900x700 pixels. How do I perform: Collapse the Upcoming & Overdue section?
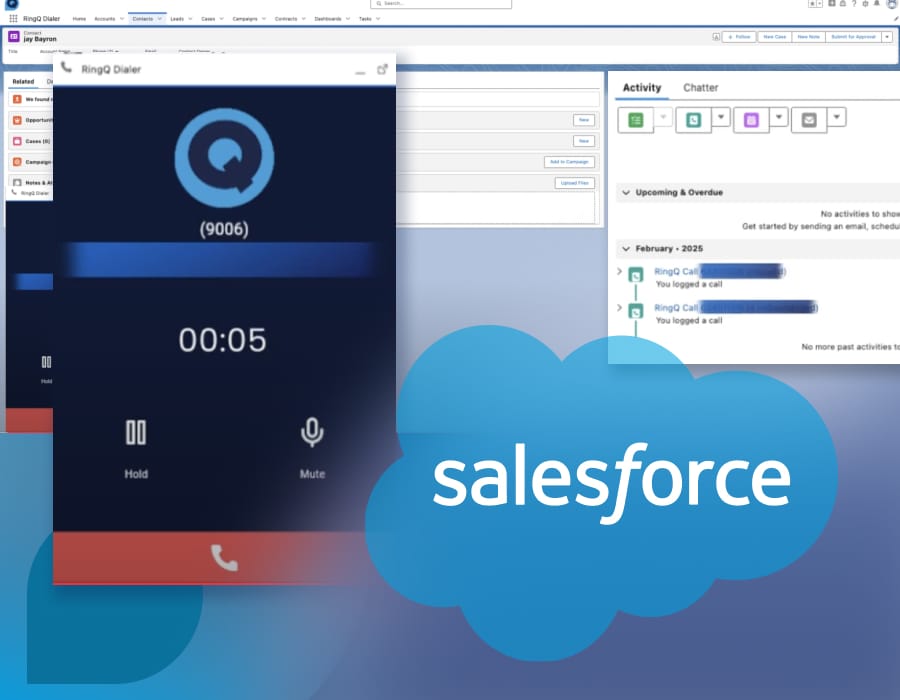625,192
